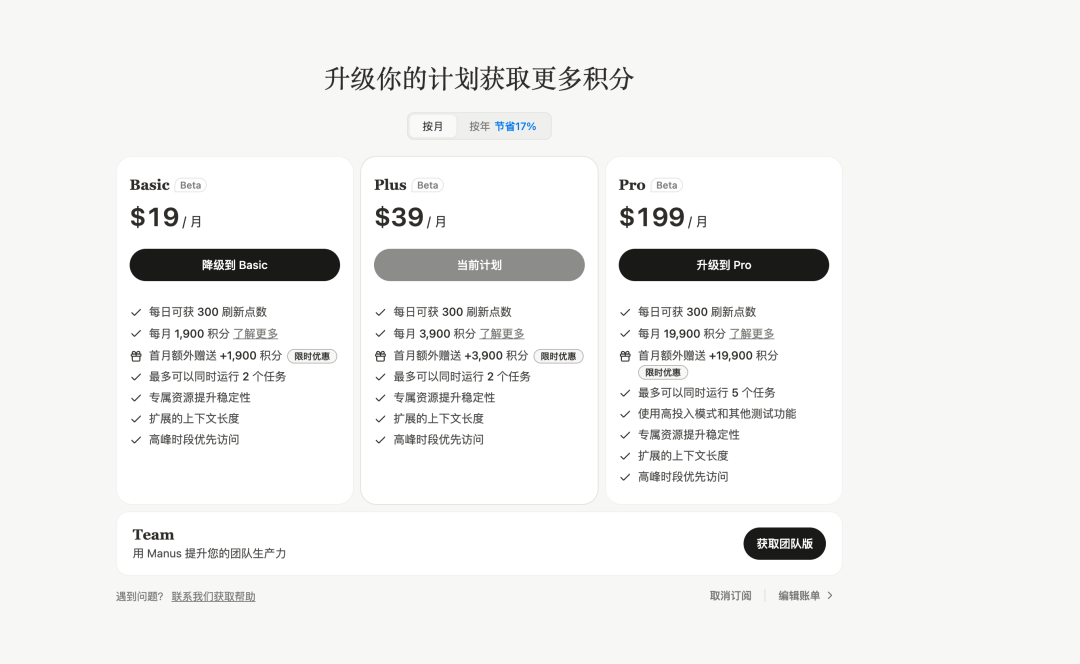1080x664 pixels.
Task: Click checkmark beside Basic 专属资源提升稳定性
Action: click(136, 398)
